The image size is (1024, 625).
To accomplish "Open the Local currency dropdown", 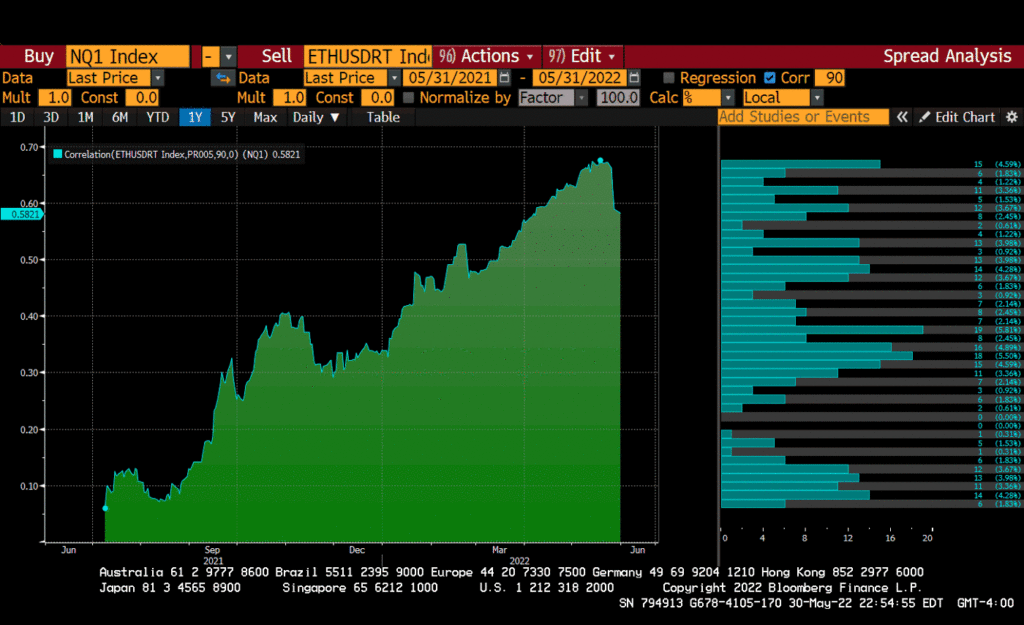I will pos(817,98).
